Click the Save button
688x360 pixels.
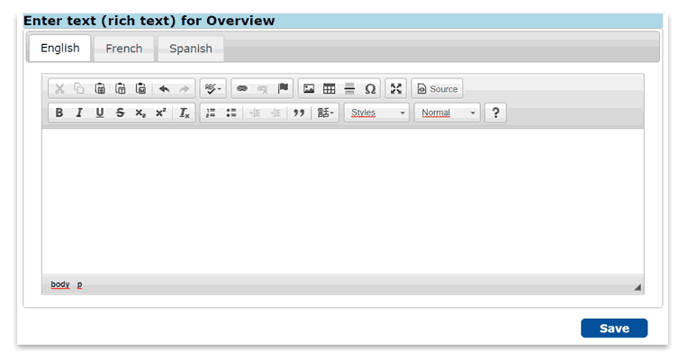(614, 328)
